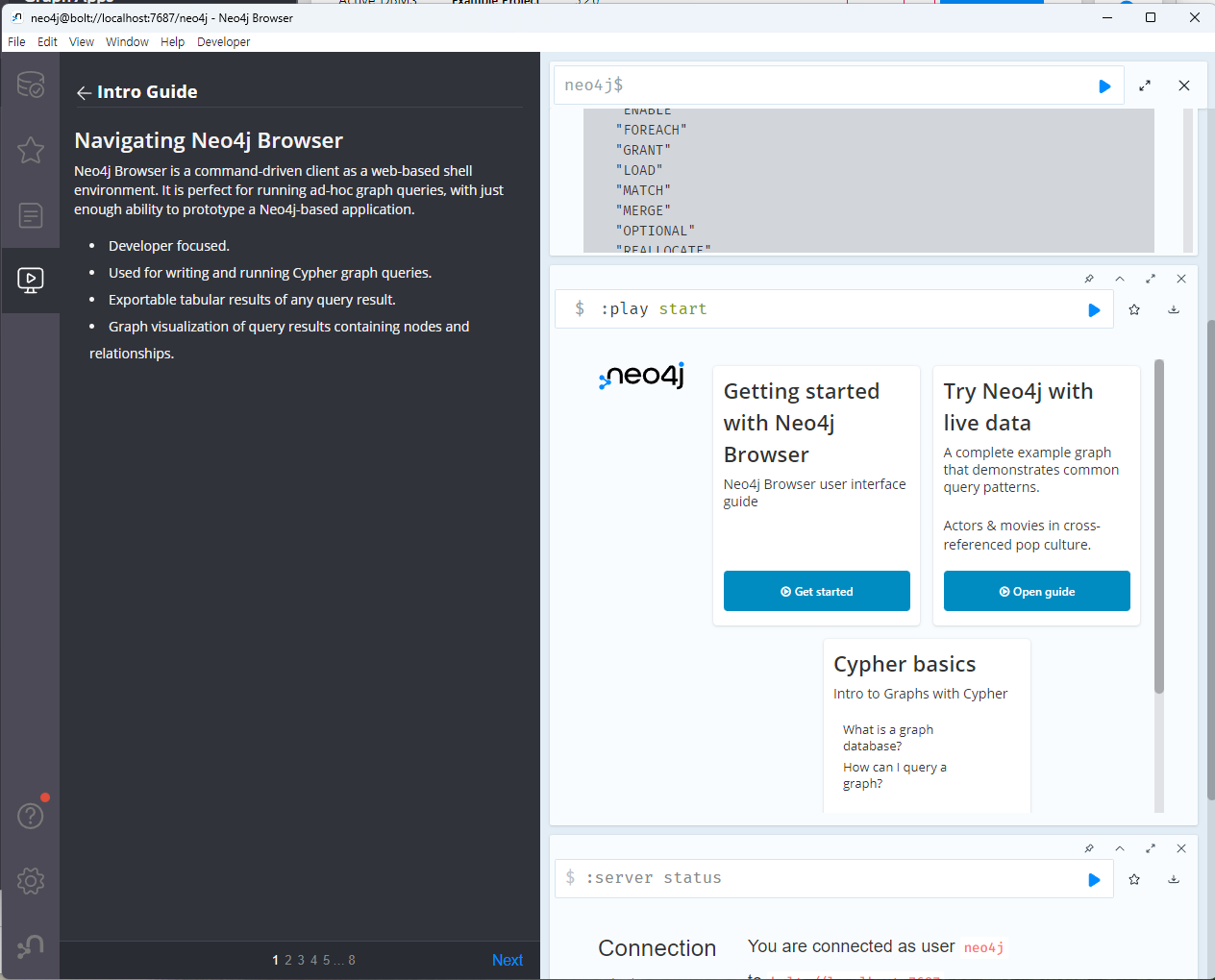Expand the main editor to fullscreen
This screenshot has width=1215, height=980.
click(1145, 86)
